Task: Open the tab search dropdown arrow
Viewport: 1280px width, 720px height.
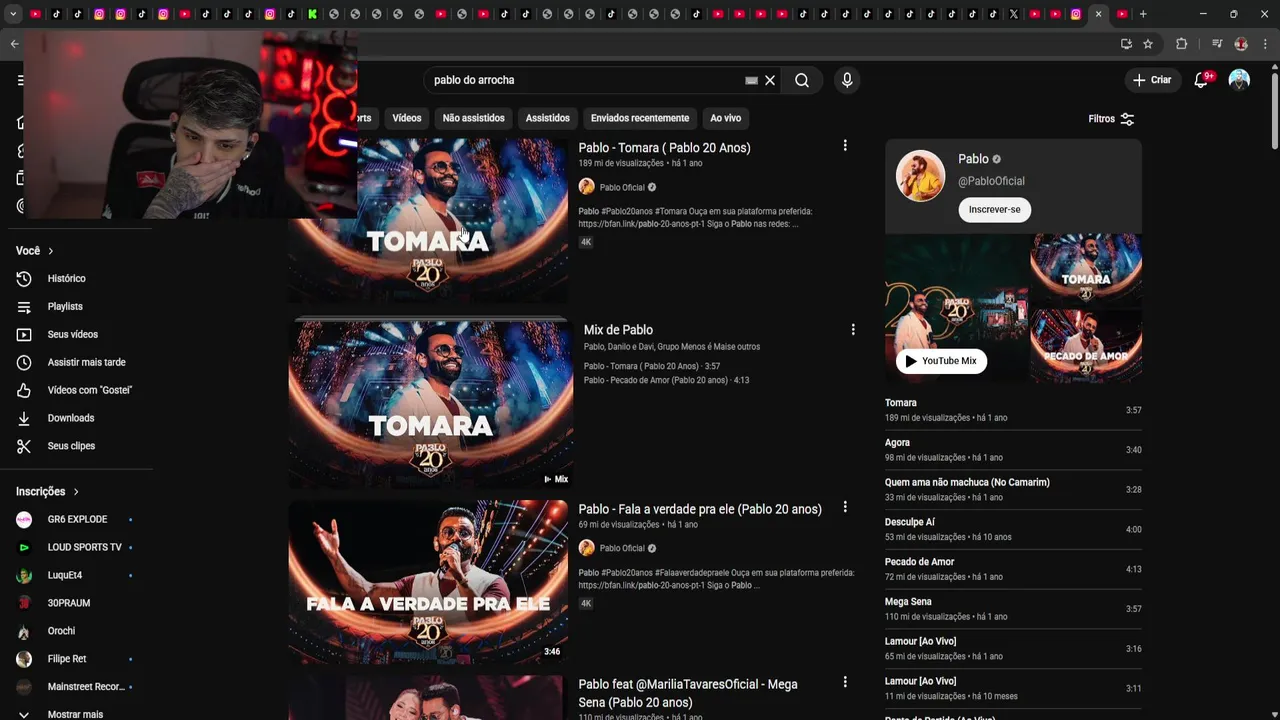Action: (x=14, y=14)
